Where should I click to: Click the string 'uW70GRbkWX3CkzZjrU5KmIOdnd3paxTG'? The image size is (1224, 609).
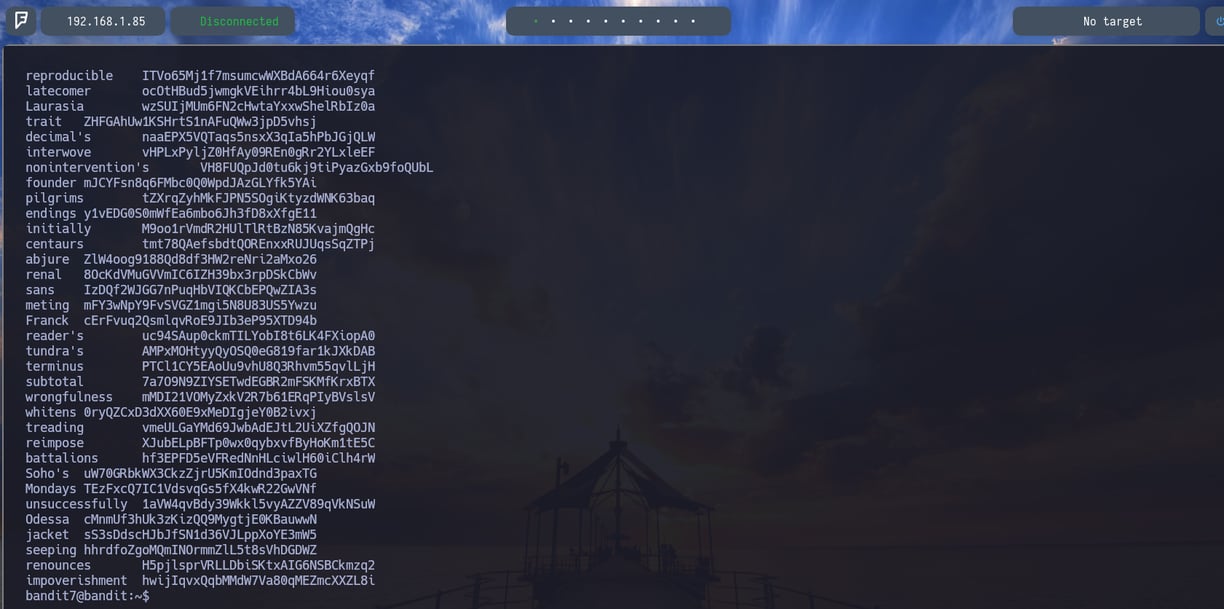coord(200,474)
